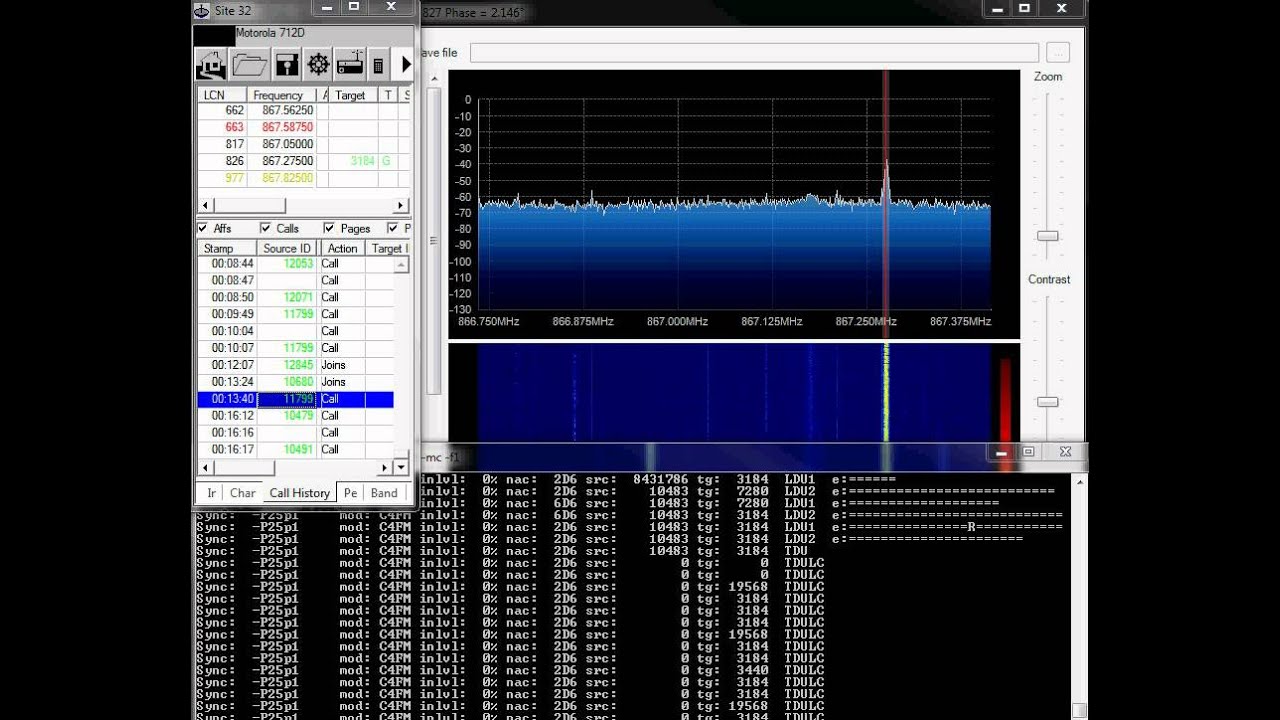Click the green target 3184 cell
This screenshot has height=720, width=1280.
click(354, 161)
